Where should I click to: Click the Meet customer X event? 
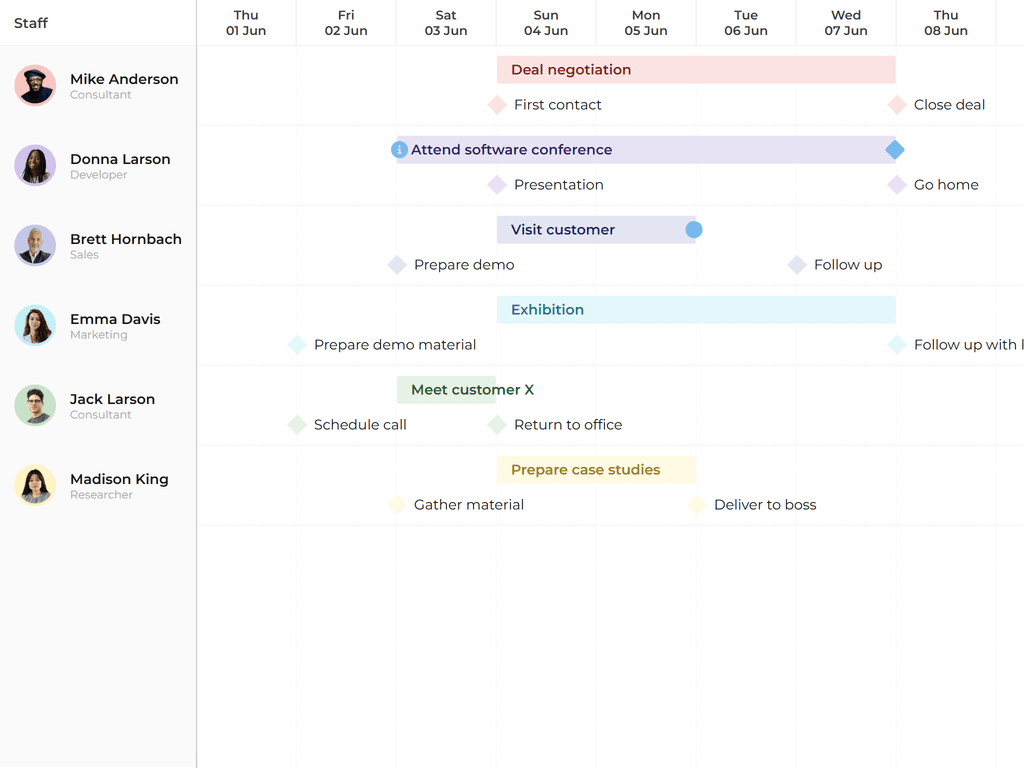[447, 390]
